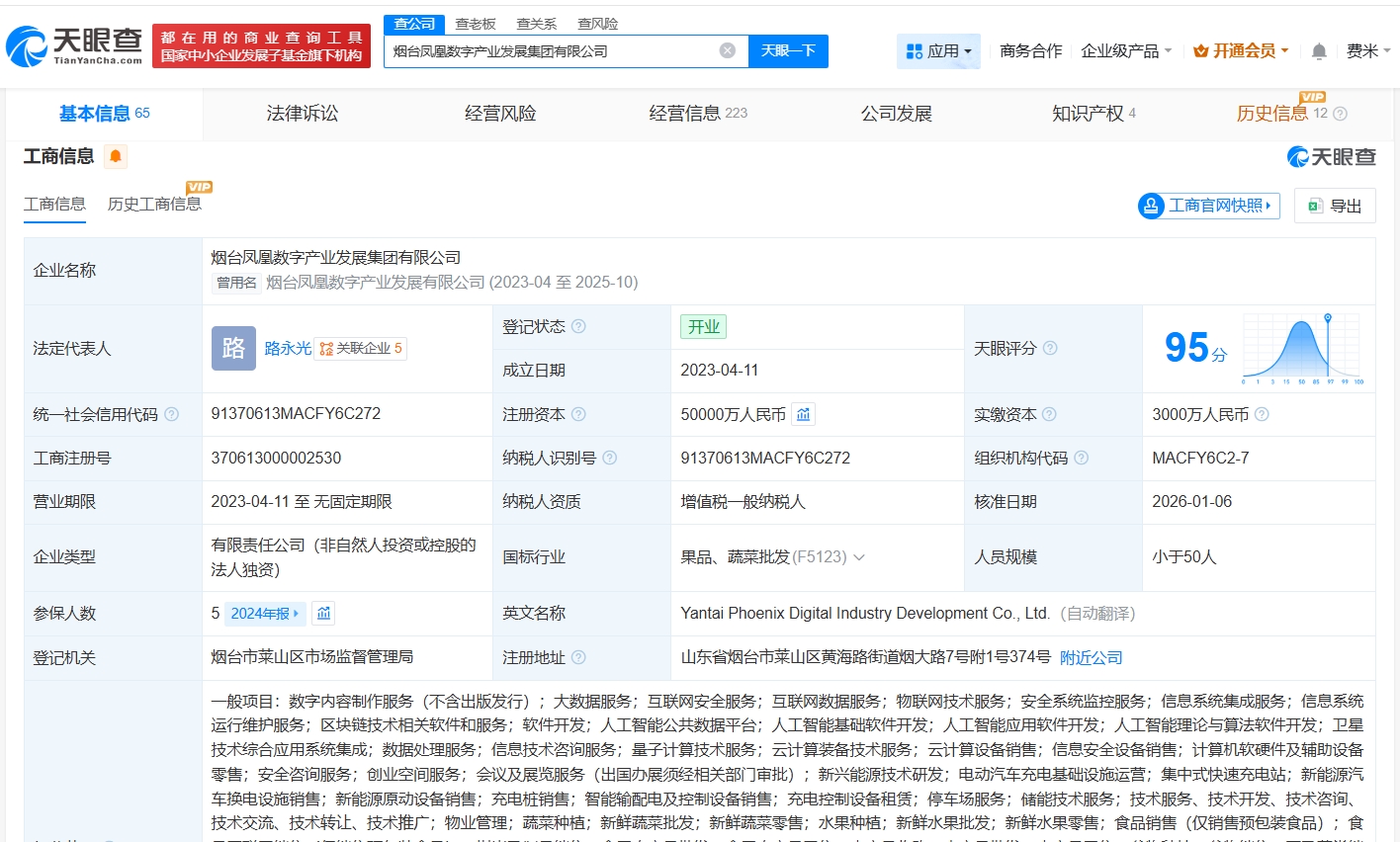The width and height of the screenshot is (1400, 842).
Task: Open the chart icon beside 2024年报
Action: [323, 614]
